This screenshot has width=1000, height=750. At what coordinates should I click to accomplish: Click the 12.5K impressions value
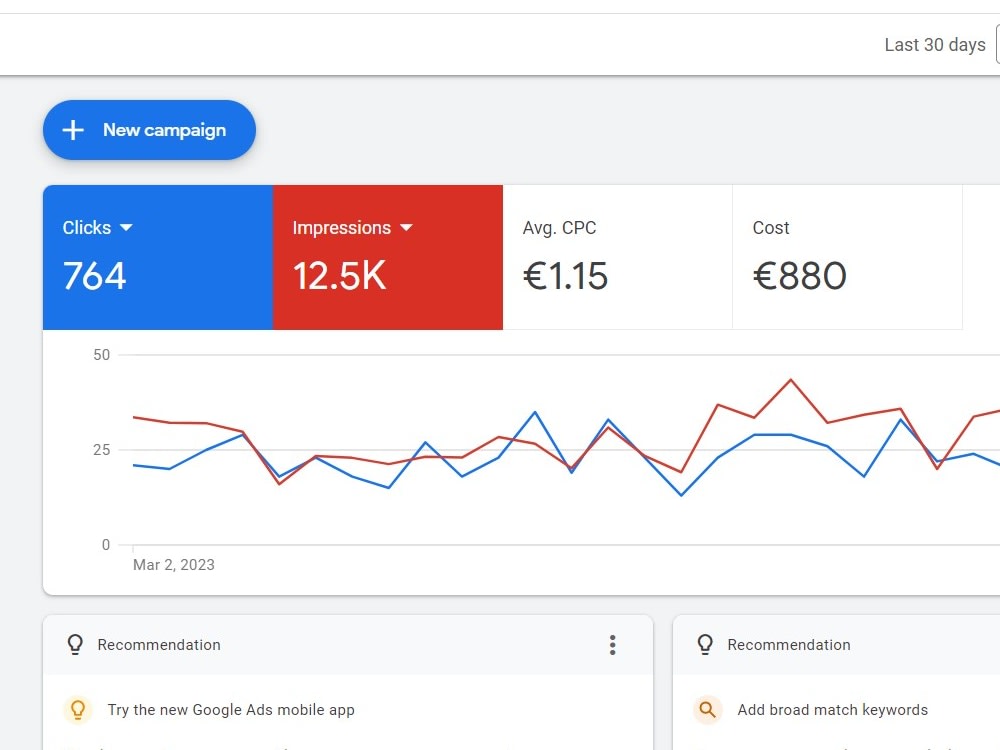point(339,276)
